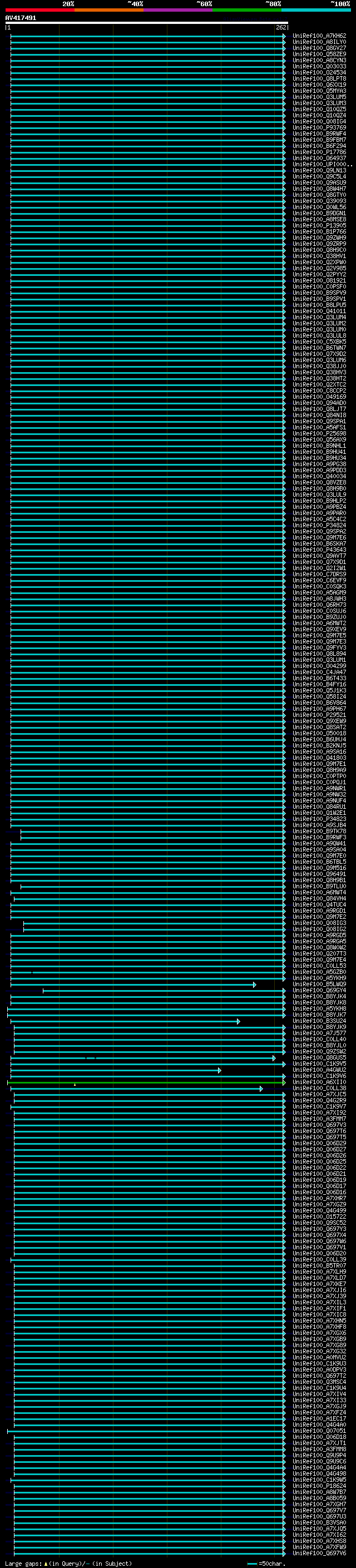Select hit label UniRef100_B9RWF3
Image resolution: width=356 pixels, height=1568 pixels.
319,837
